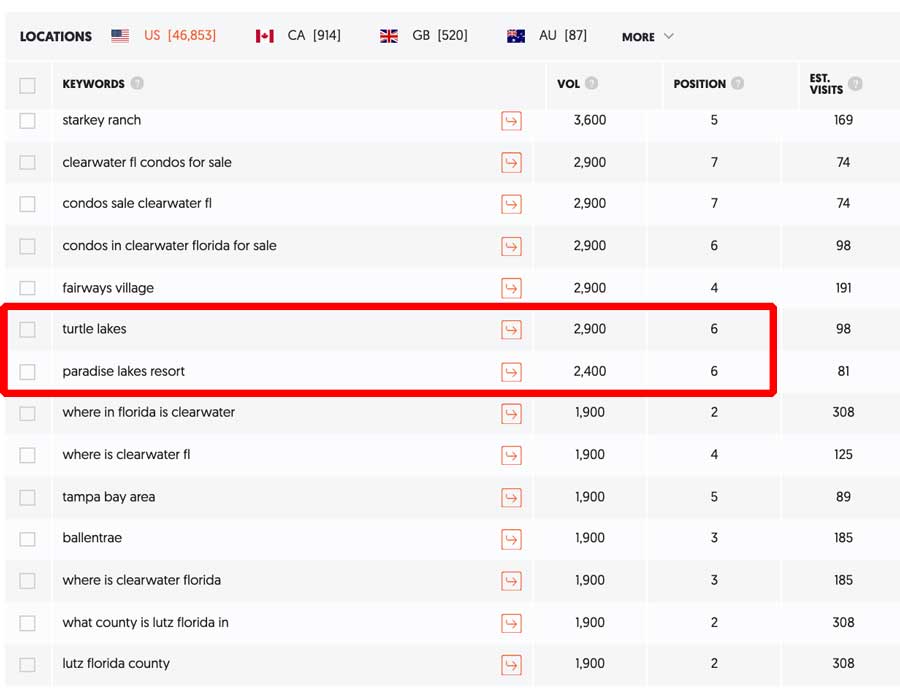Screen dimensions: 900x688
Task: Check the 'starkey ranch' row checkbox
Action: click(x=28, y=121)
